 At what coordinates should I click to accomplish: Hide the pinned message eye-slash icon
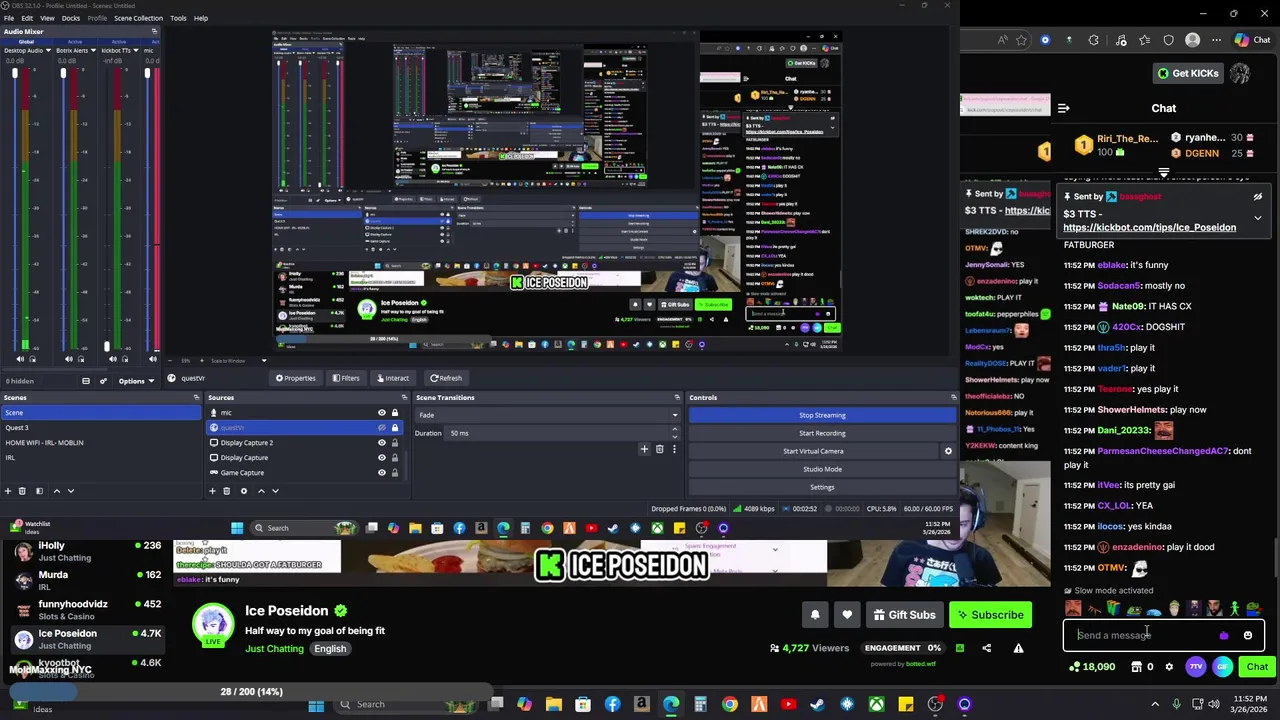pyautogui.click(x=1258, y=197)
